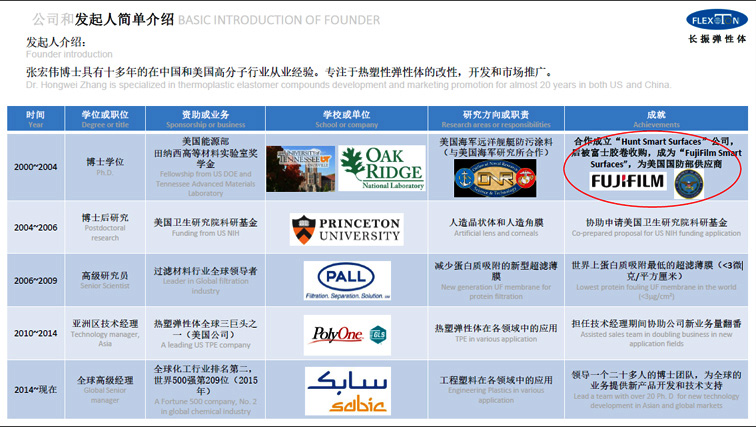Click the Flexton logo in top-right corner

click(716, 20)
